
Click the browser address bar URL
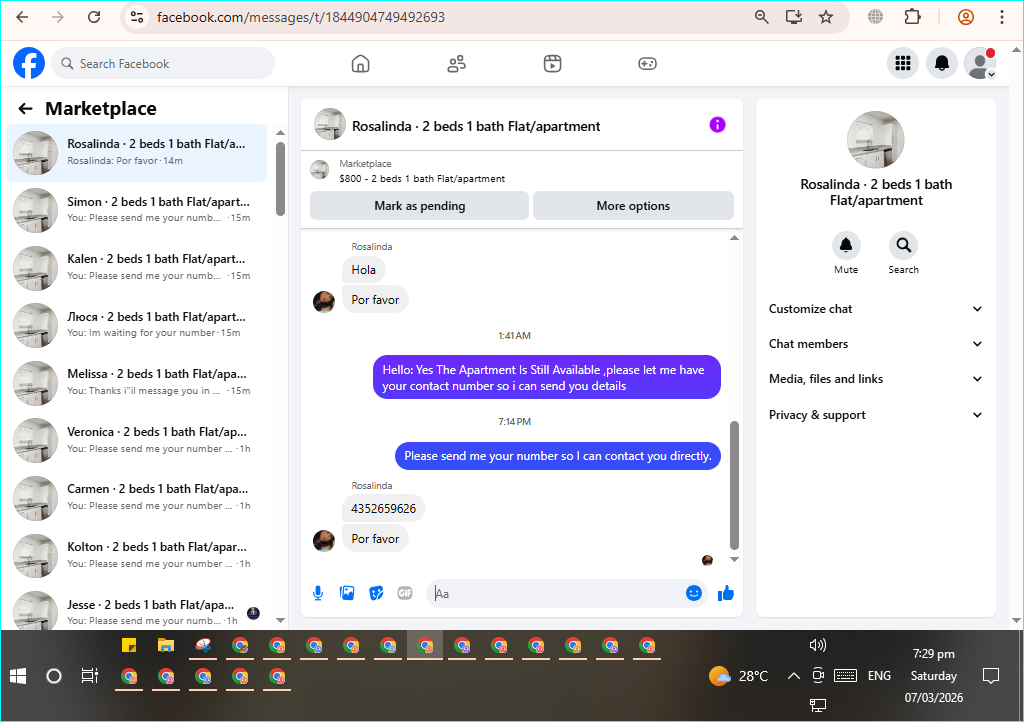coord(301,17)
